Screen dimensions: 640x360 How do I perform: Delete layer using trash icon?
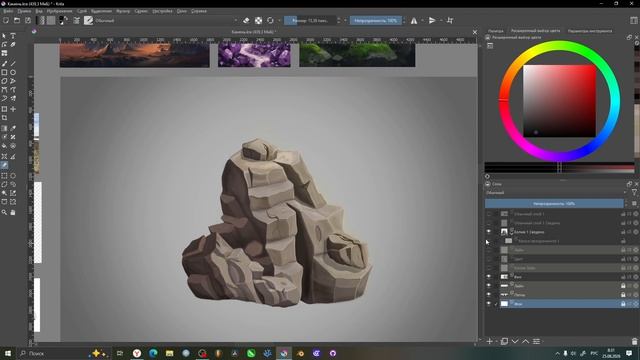[x=634, y=341]
